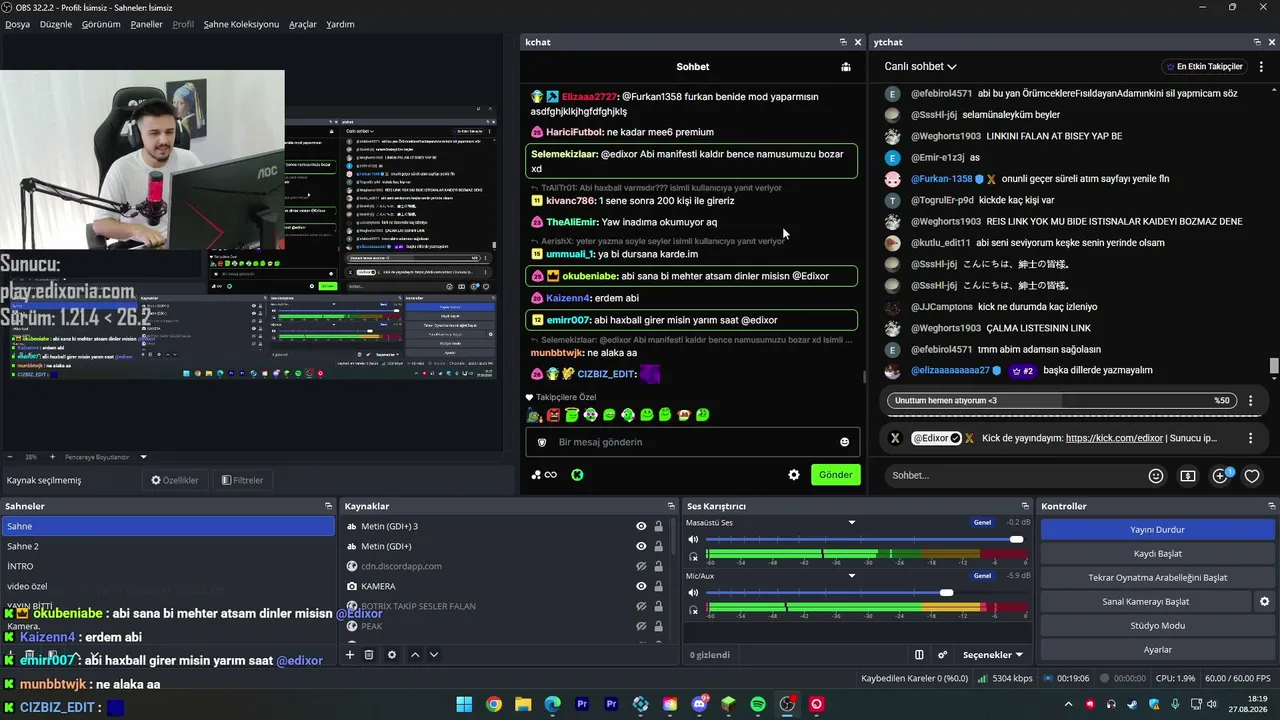This screenshot has height=720, width=1280.
Task: Start the replay buffer with Tekrar Oynatma Arabelleğini Başlat
Action: tap(1158, 578)
